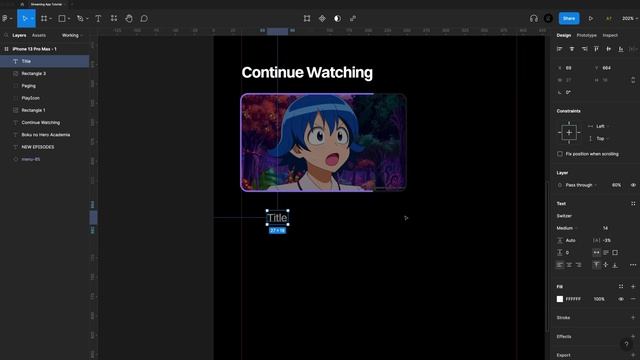
Task: Click the Create link icon in toolbar
Action: click(x=353, y=18)
